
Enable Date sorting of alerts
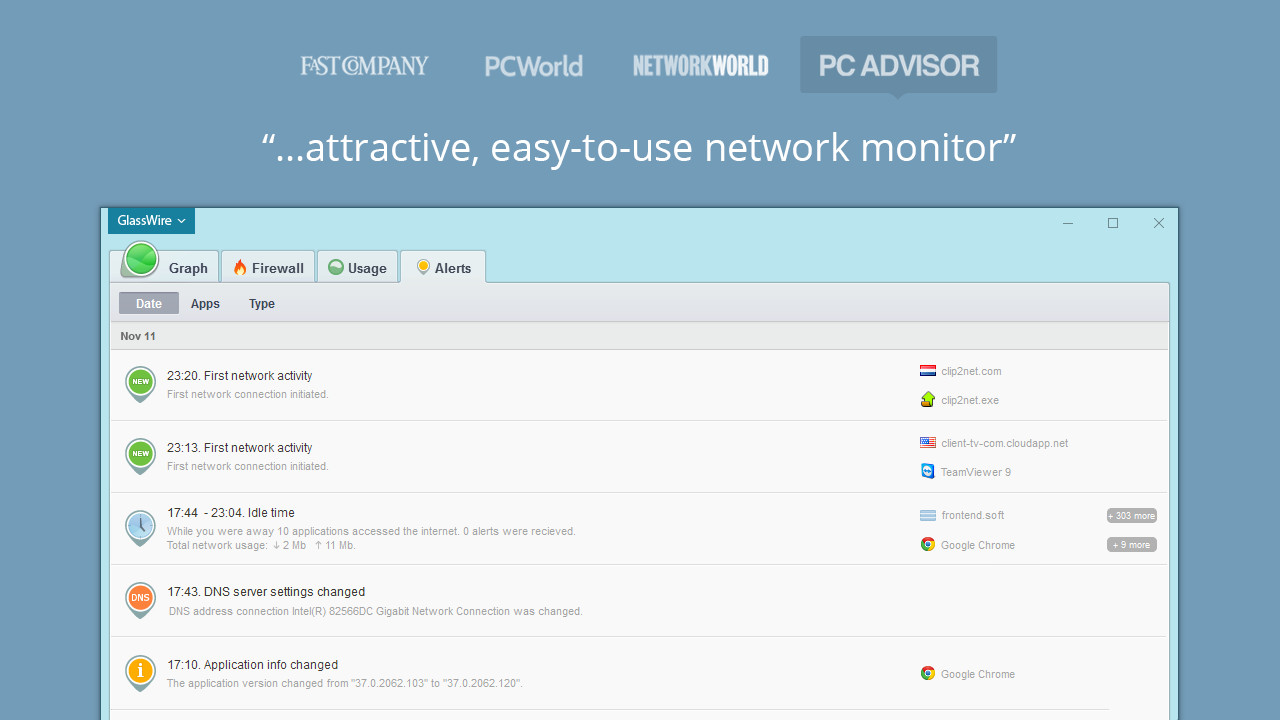pyautogui.click(x=148, y=303)
